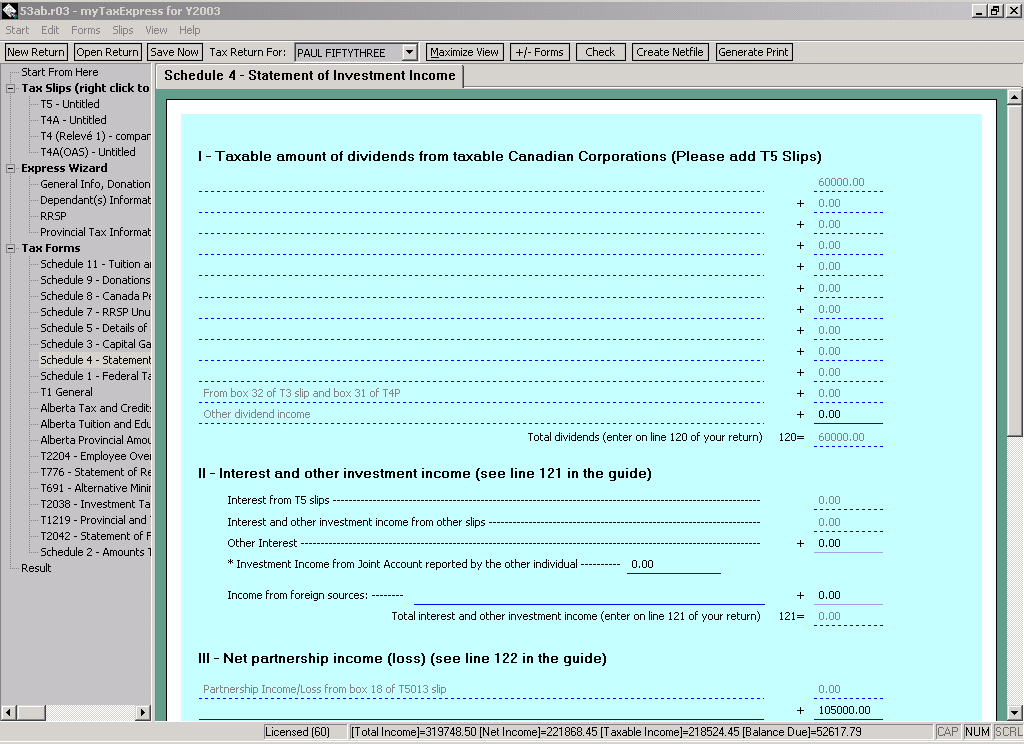Screen dimensions: 1024x744
Task: Open the Tax Return For dropdown
Action: 409,52
